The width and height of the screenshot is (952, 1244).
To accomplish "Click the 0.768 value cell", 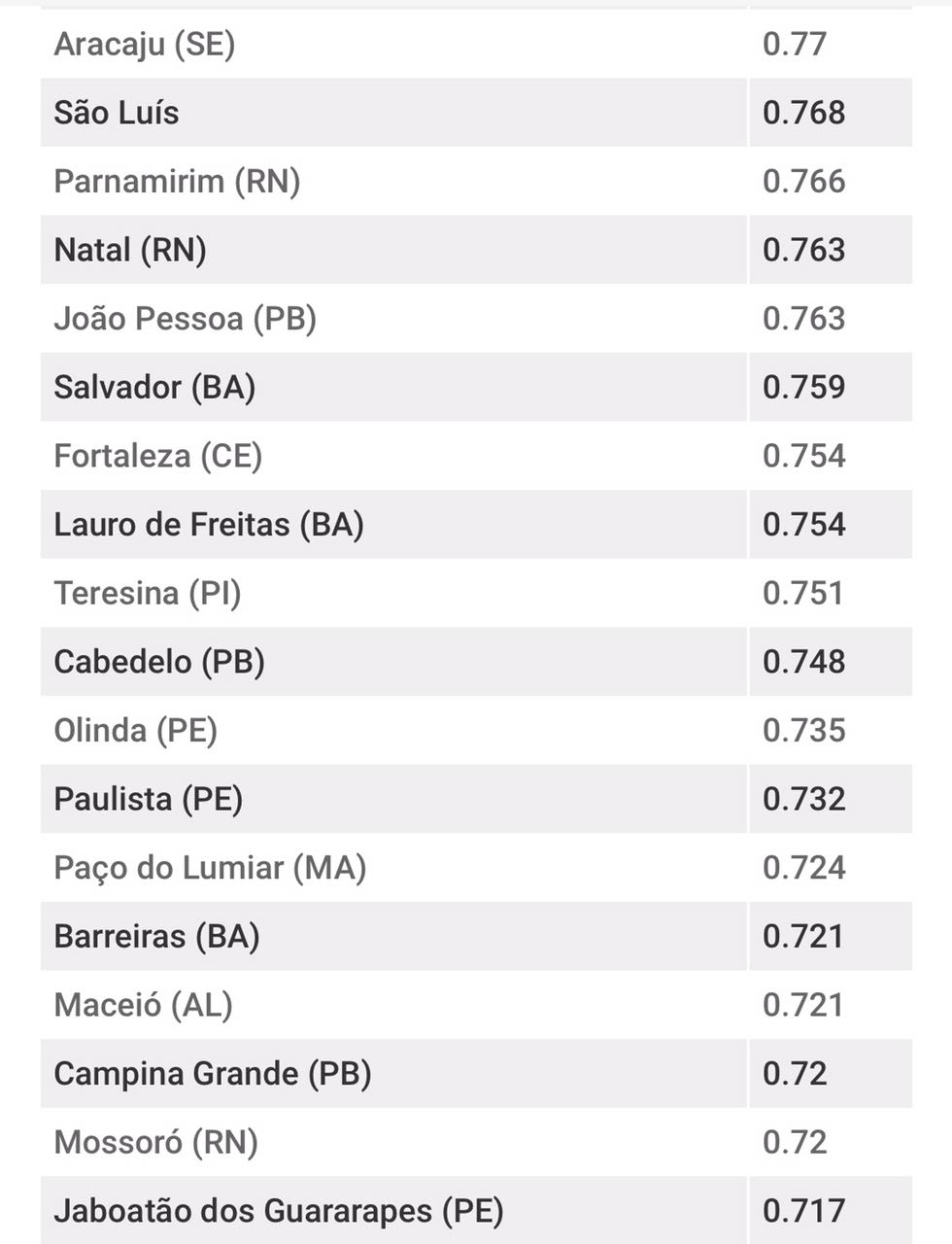I will pos(803,113).
